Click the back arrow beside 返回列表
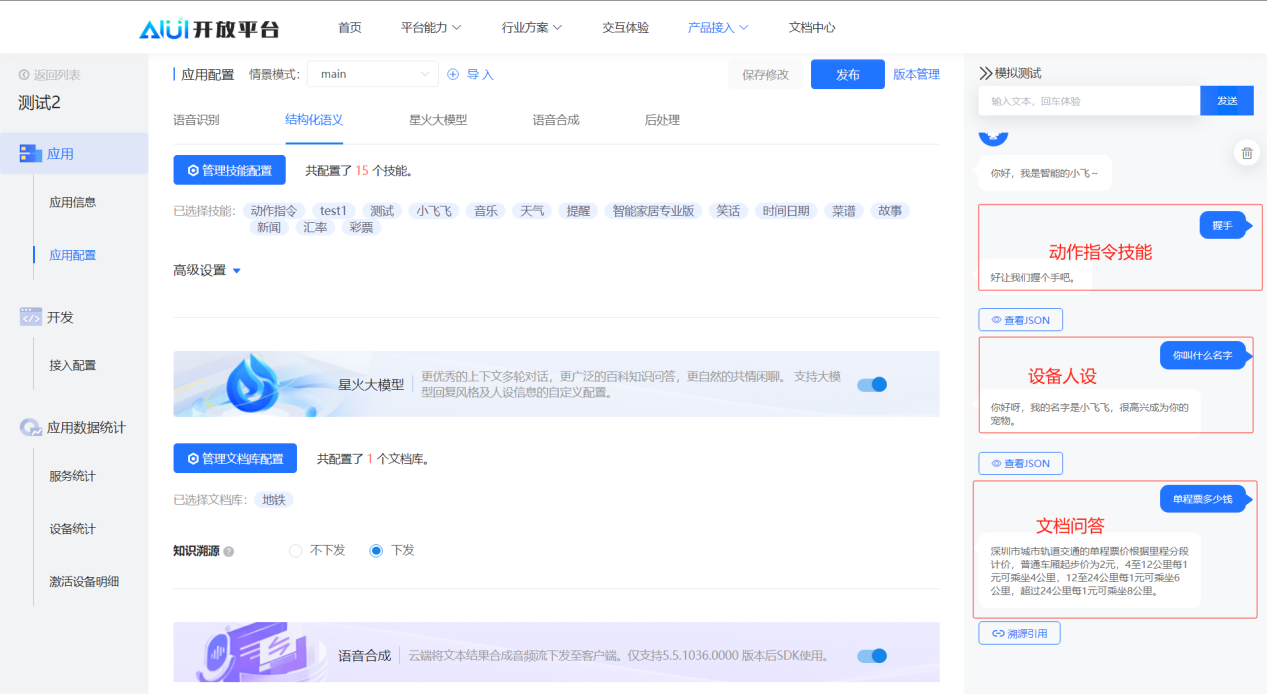 (x=22, y=73)
